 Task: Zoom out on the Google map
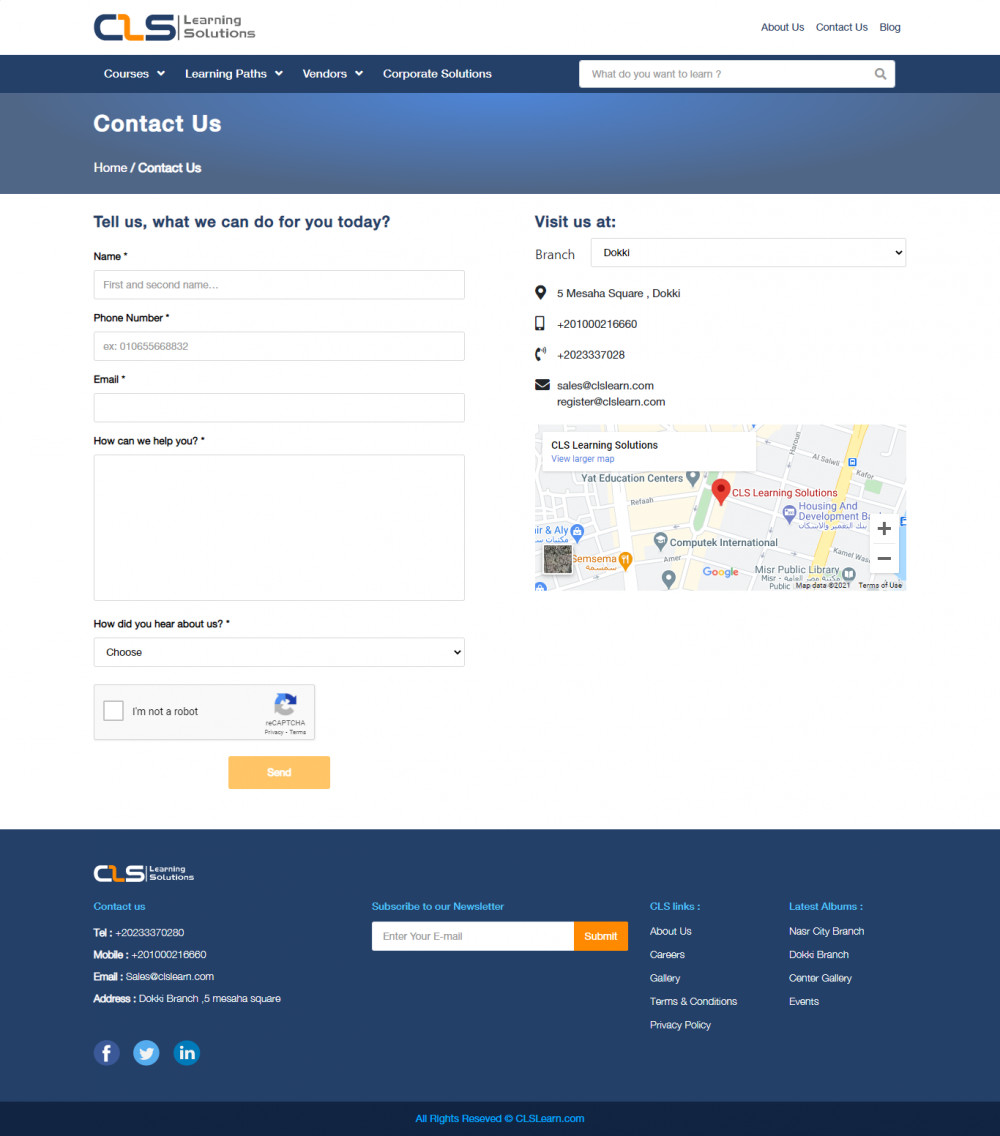[x=883, y=558]
